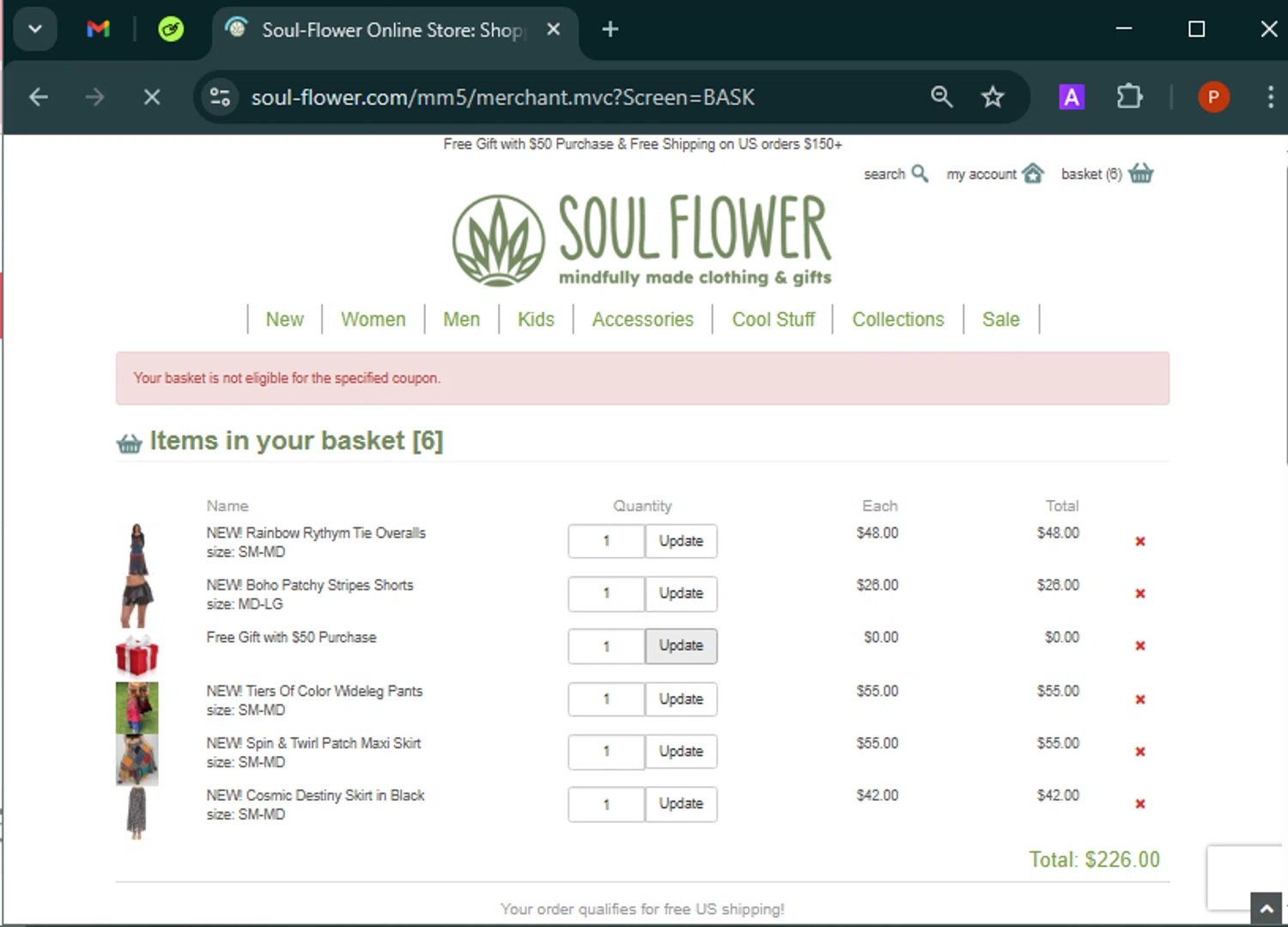1288x927 pixels.
Task: Click the 'Total: $226.00' basket total
Action: click(x=1095, y=860)
